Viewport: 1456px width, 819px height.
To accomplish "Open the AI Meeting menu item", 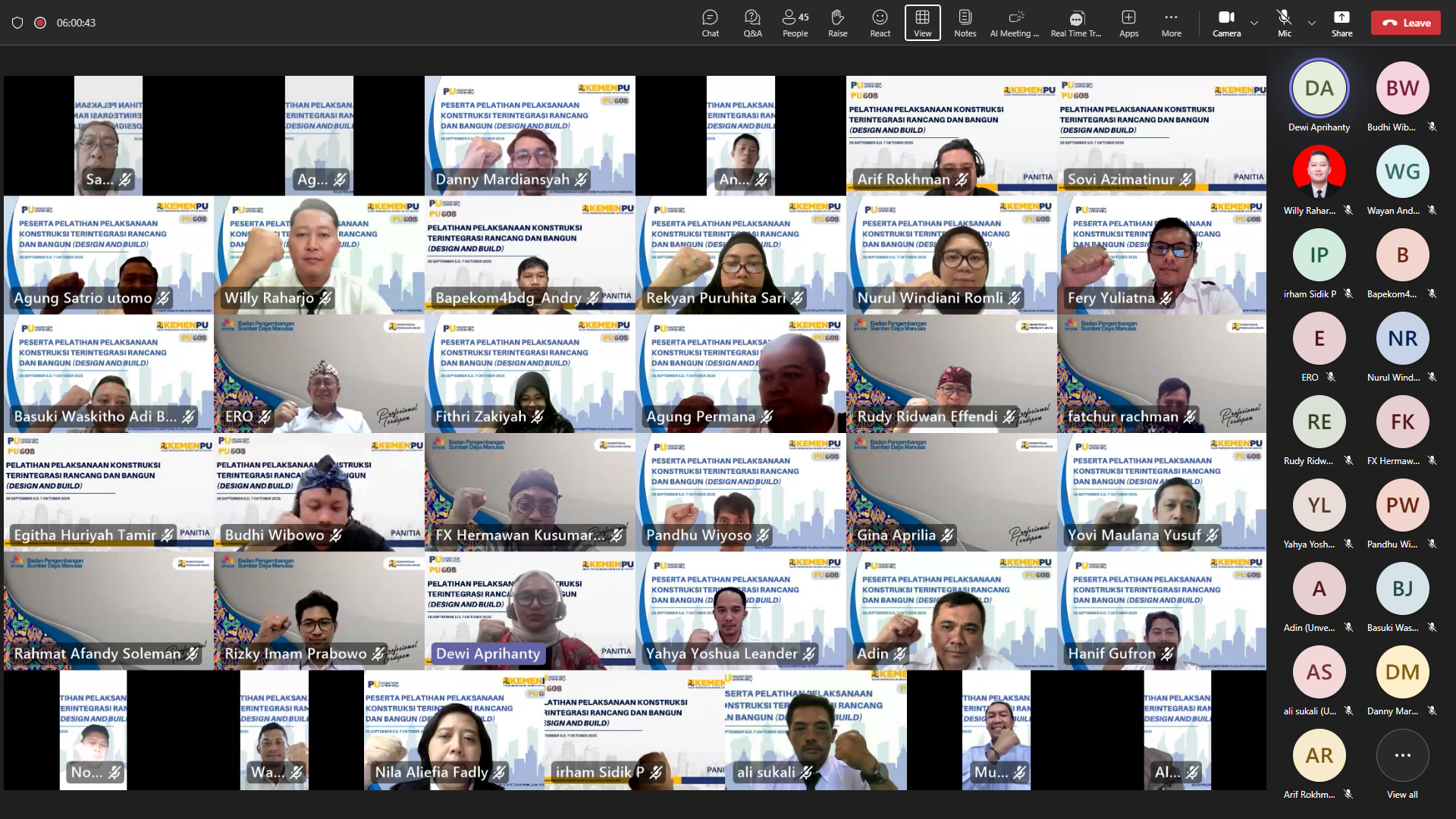I will (x=1015, y=23).
